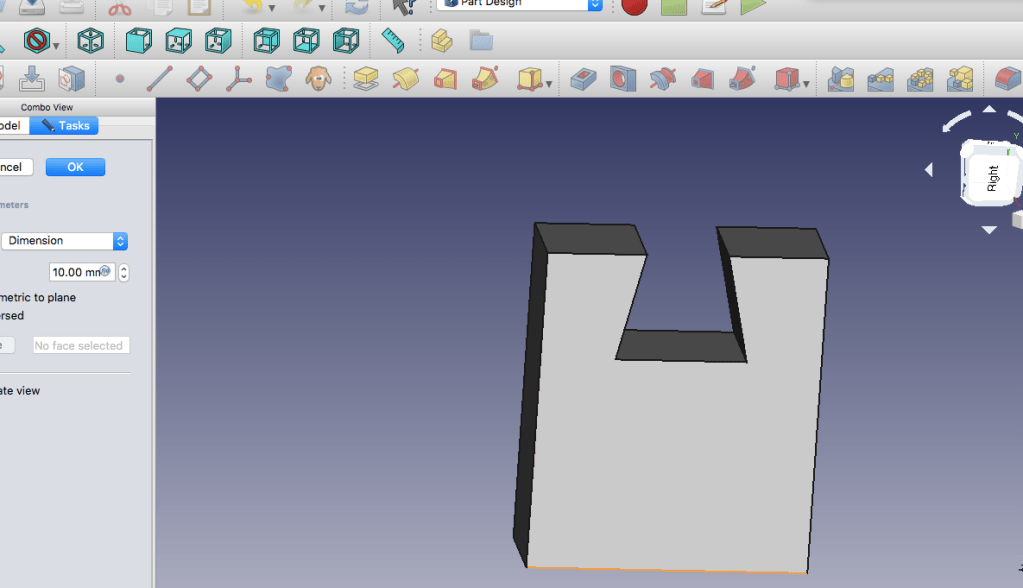The height and width of the screenshot is (588, 1023).
Task: Activate the Measure distance ruler icon
Action: (x=392, y=41)
